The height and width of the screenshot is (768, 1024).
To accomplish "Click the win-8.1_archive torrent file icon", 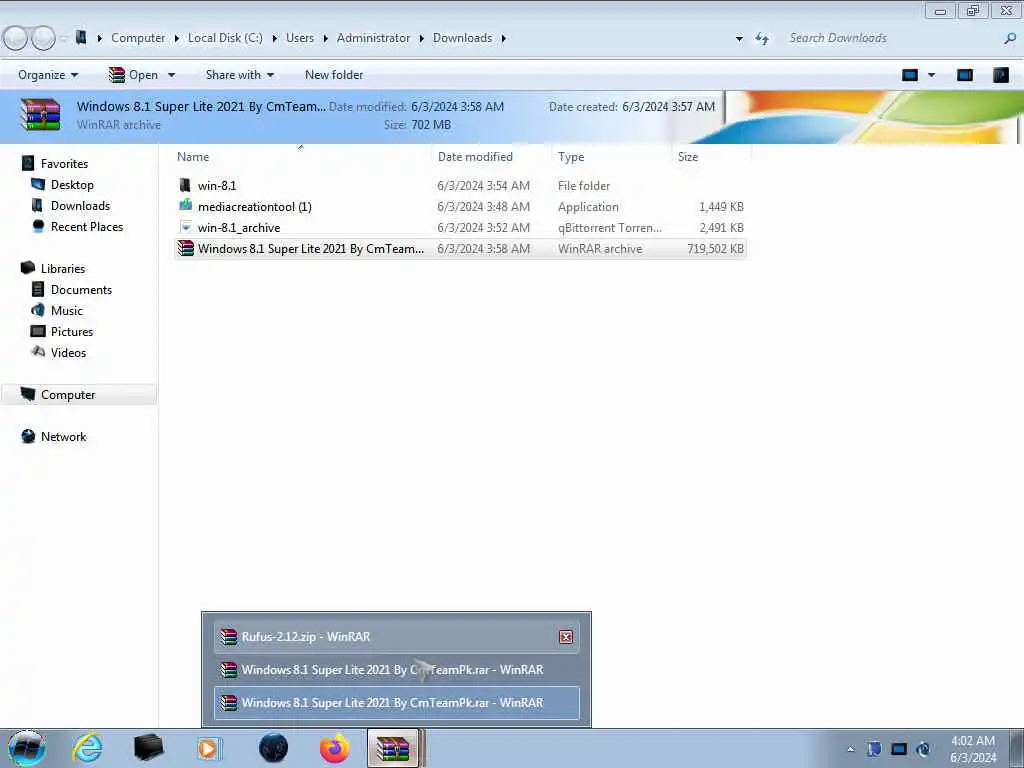I will [x=185, y=227].
